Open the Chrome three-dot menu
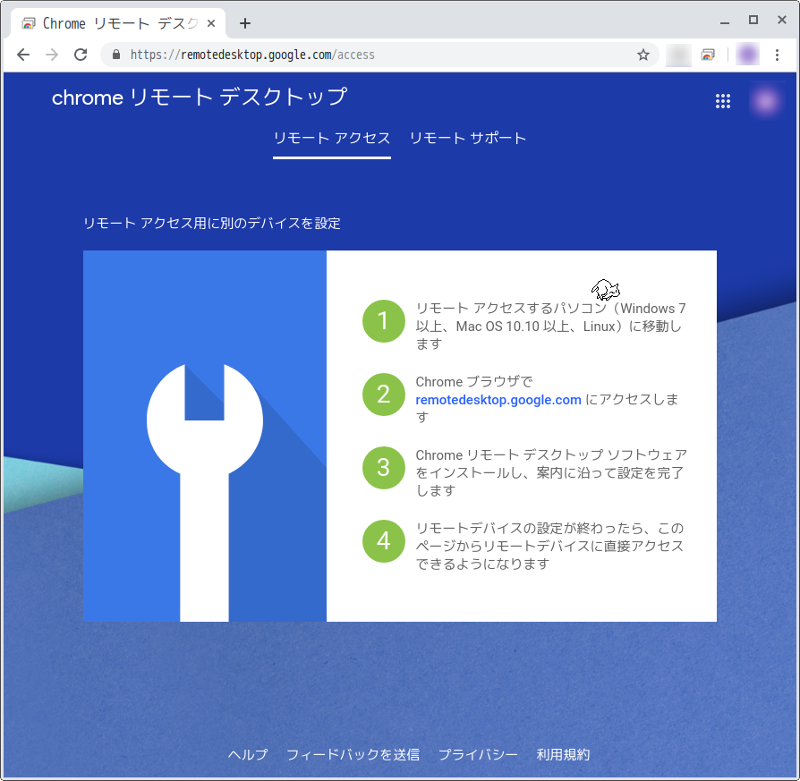The image size is (800, 781). tap(777, 55)
